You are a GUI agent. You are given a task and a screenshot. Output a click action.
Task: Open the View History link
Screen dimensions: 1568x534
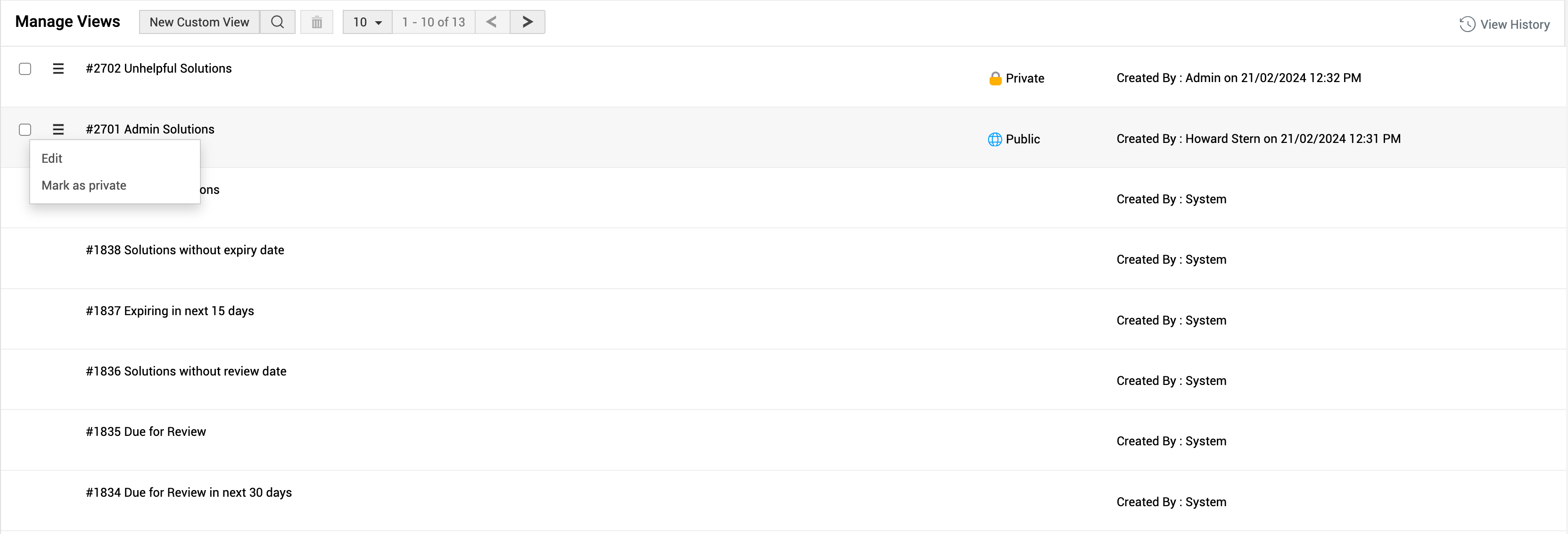(1514, 25)
